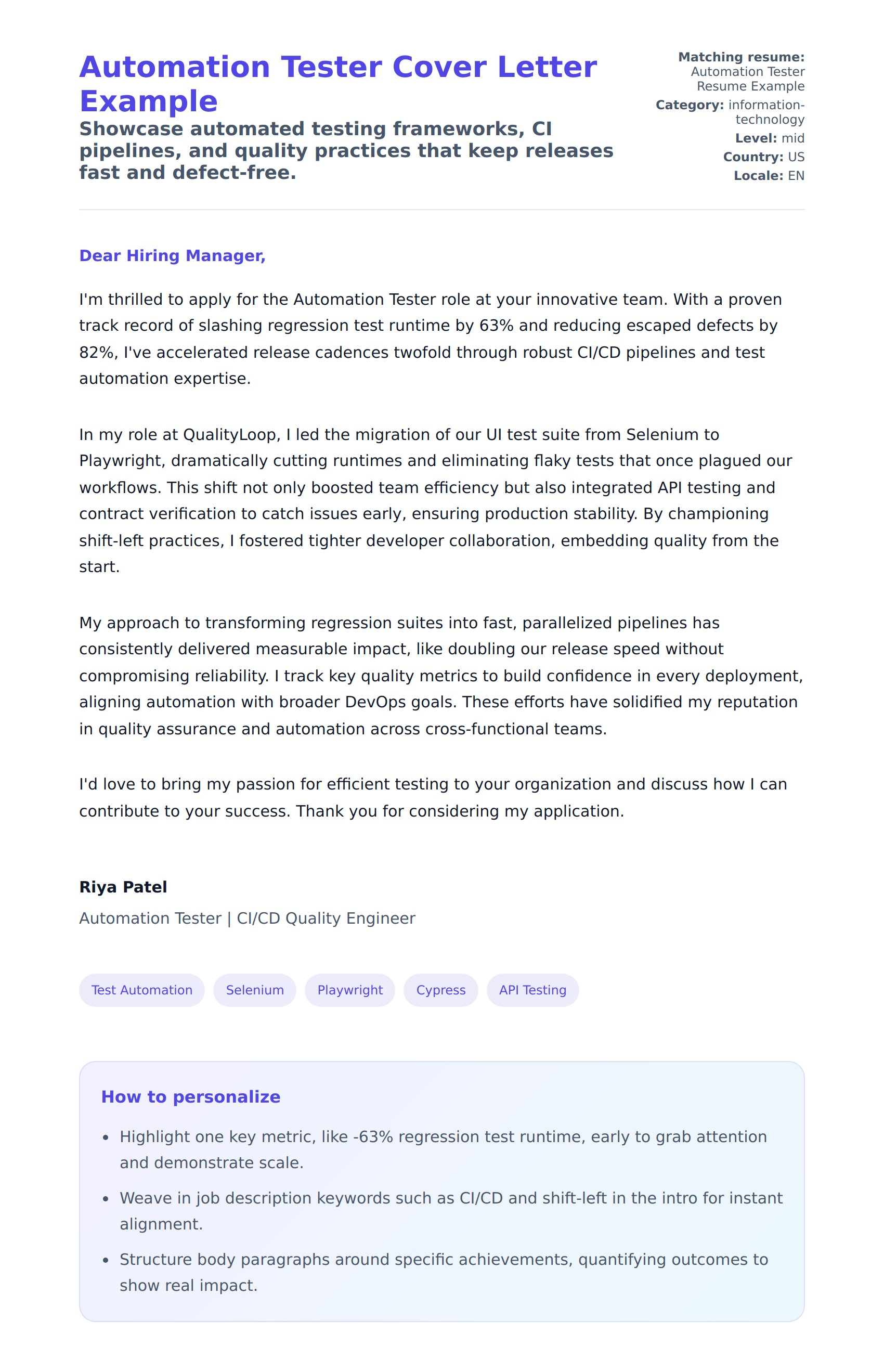Click the 'Automation Tester | CI/CD Quality Engineer' subtitle

(247, 918)
